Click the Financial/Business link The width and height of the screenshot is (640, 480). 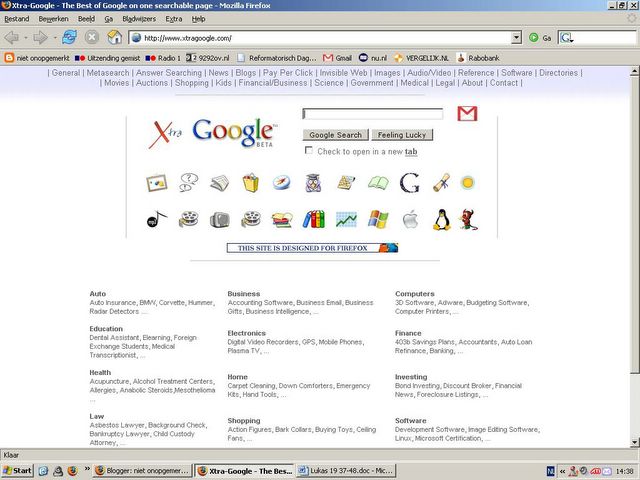273,83
